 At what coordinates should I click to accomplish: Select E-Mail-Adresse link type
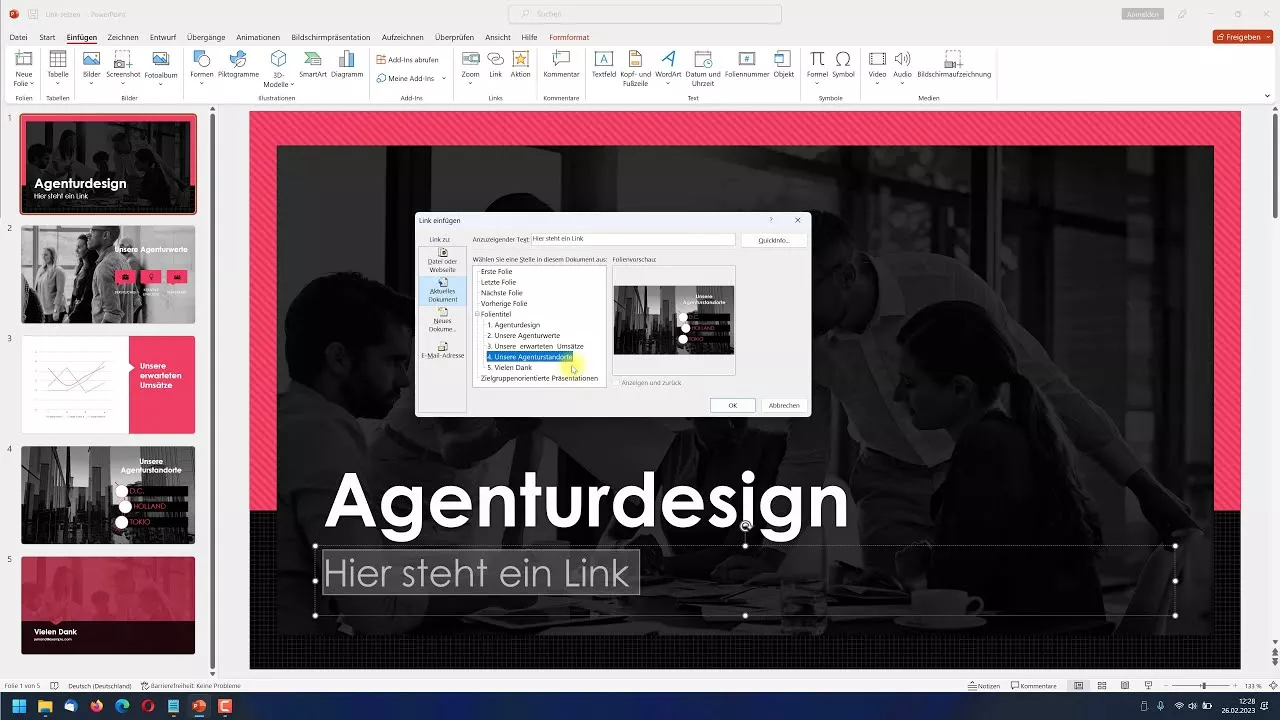(442, 350)
